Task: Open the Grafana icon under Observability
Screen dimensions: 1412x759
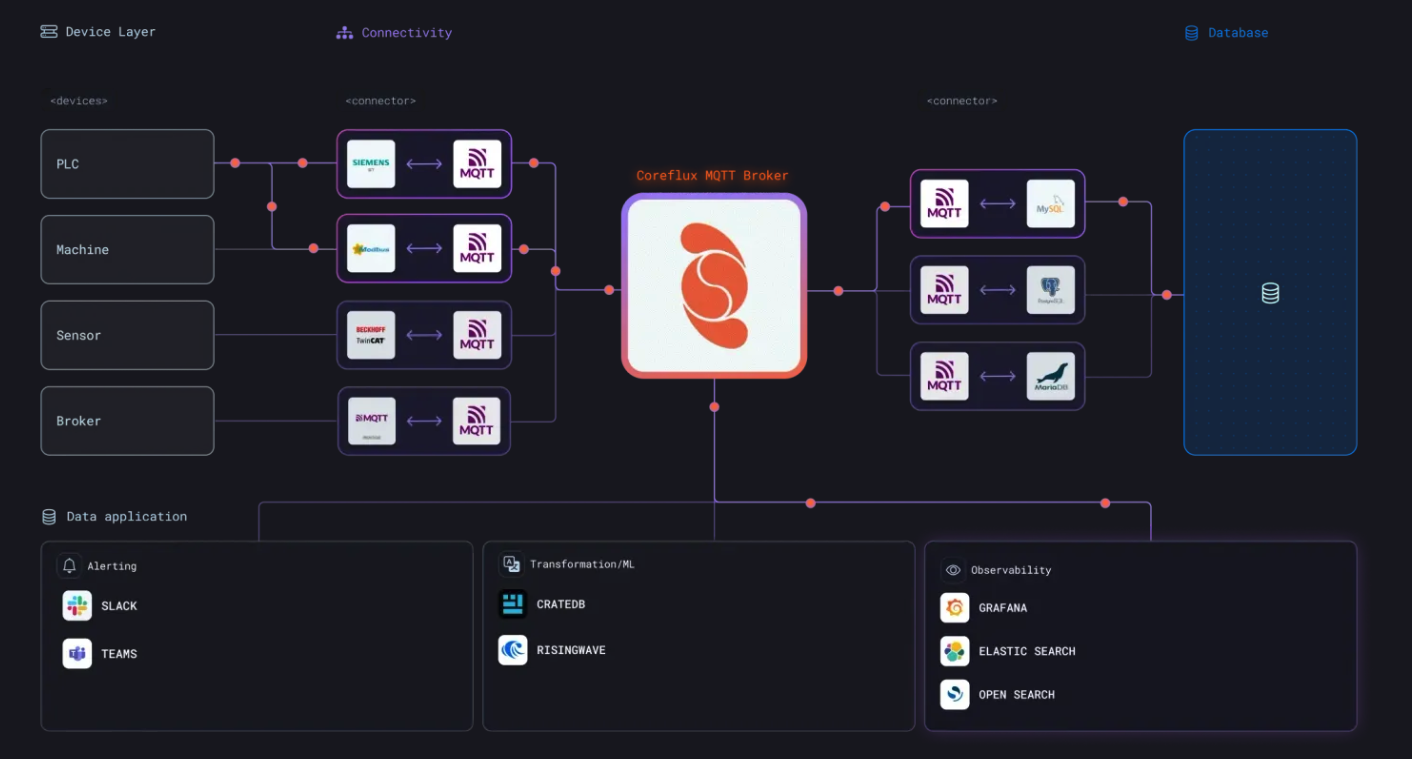Action: click(954, 608)
